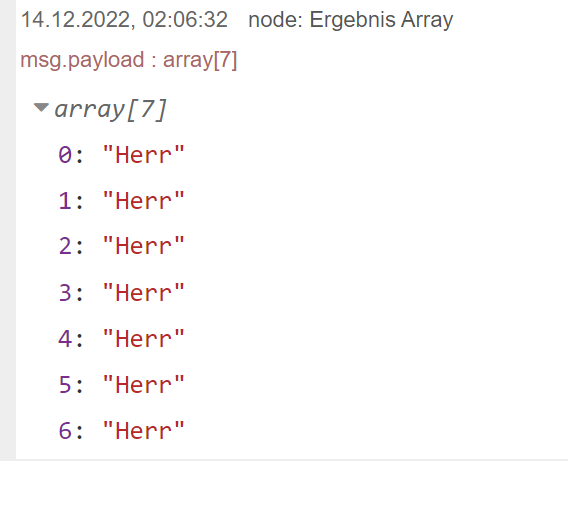The image size is (568, 522).
Task: Click the "Herr" value at index 0
Action: tap(144, 155)
